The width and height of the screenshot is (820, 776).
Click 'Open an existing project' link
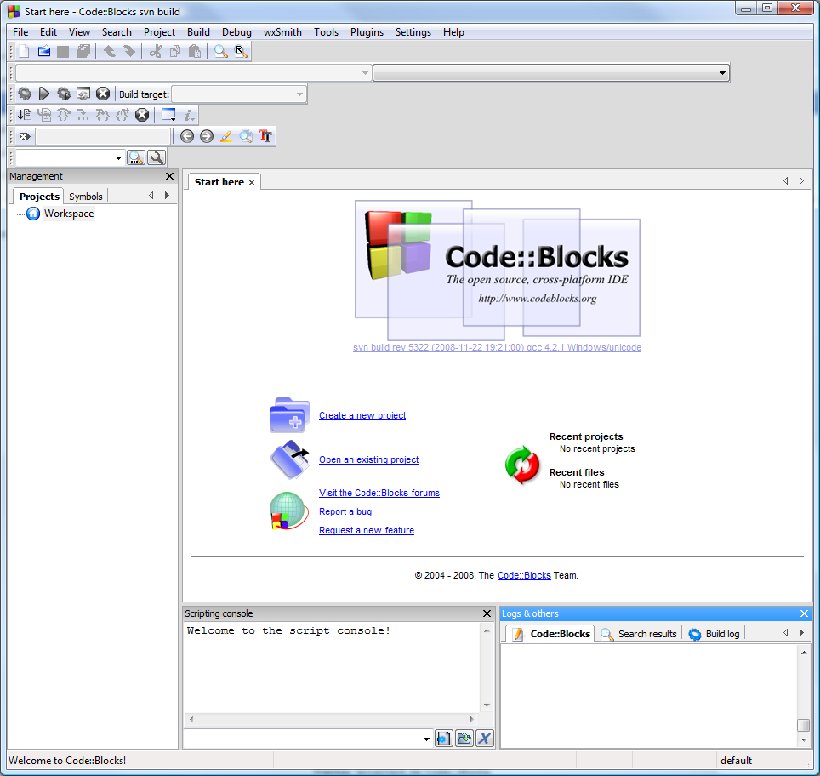(x=369, y=460)
